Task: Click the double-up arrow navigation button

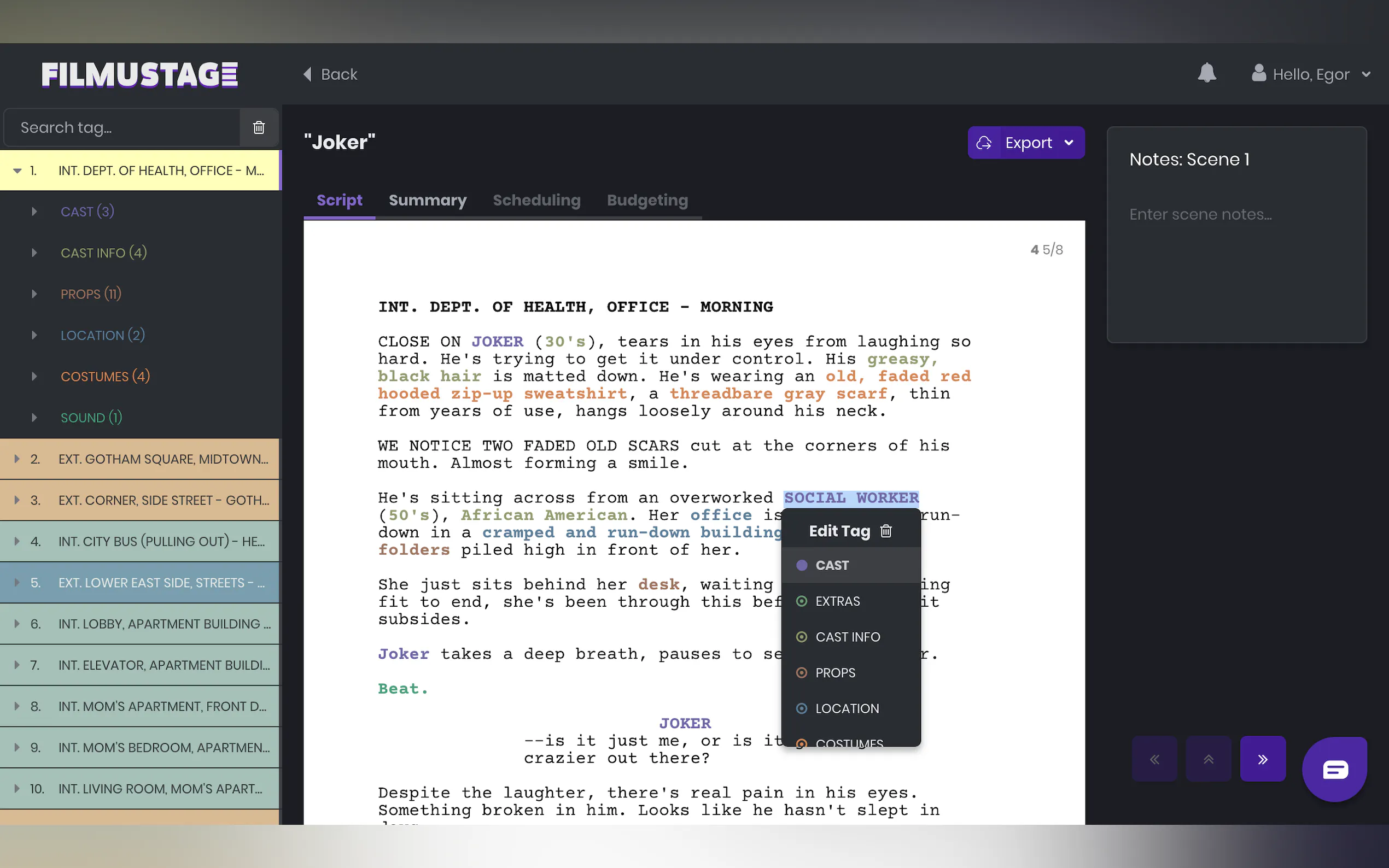Action: click(x=1208, y=759)
